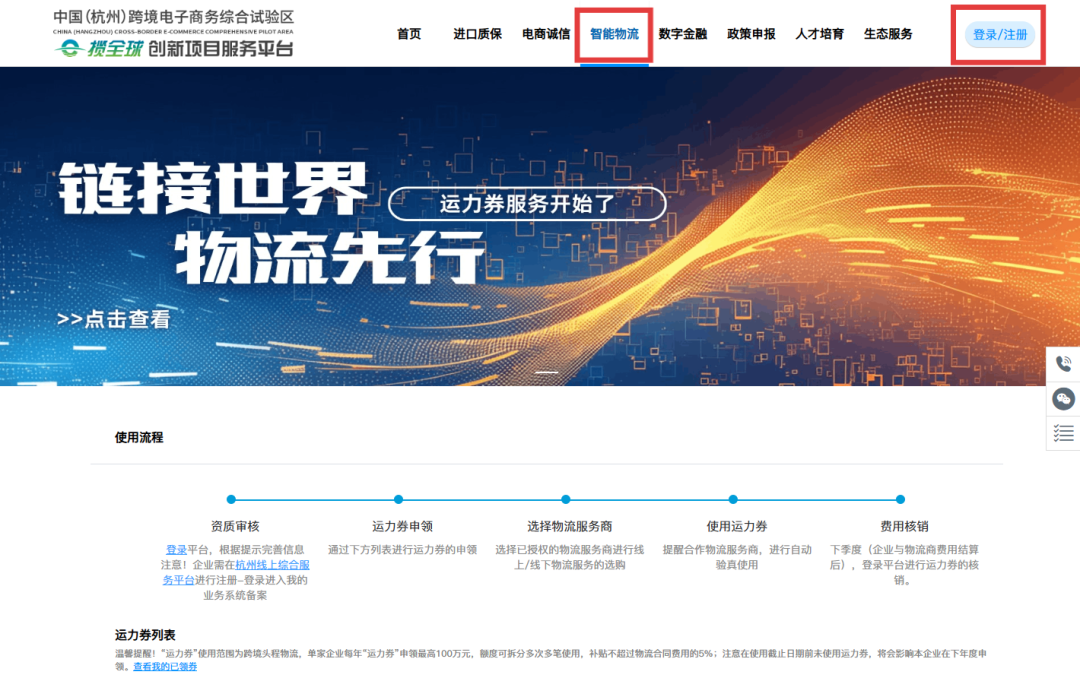Open the 电商诚信 menu item

[546, 34]
